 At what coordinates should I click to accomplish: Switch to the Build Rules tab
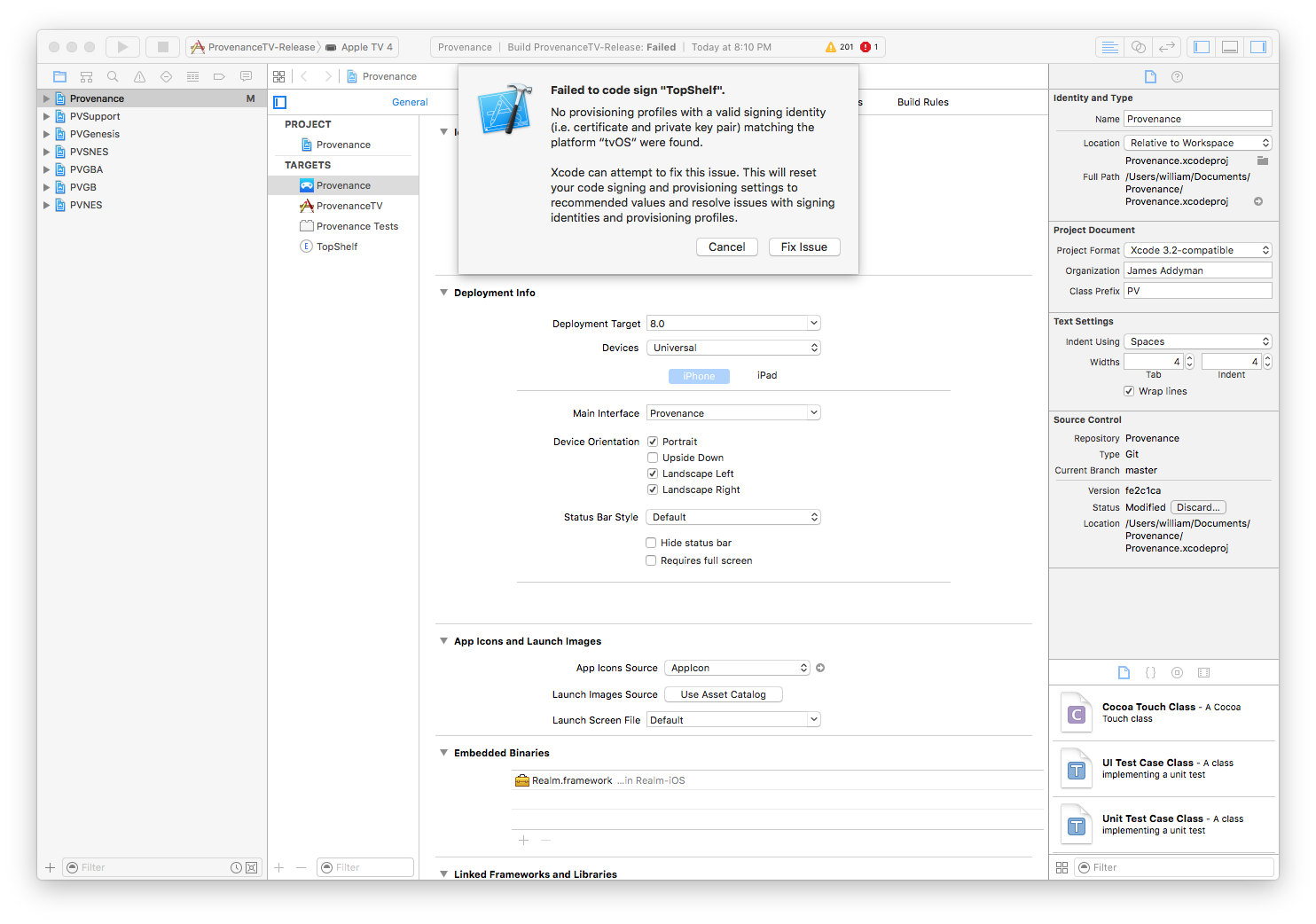point(922,102)
